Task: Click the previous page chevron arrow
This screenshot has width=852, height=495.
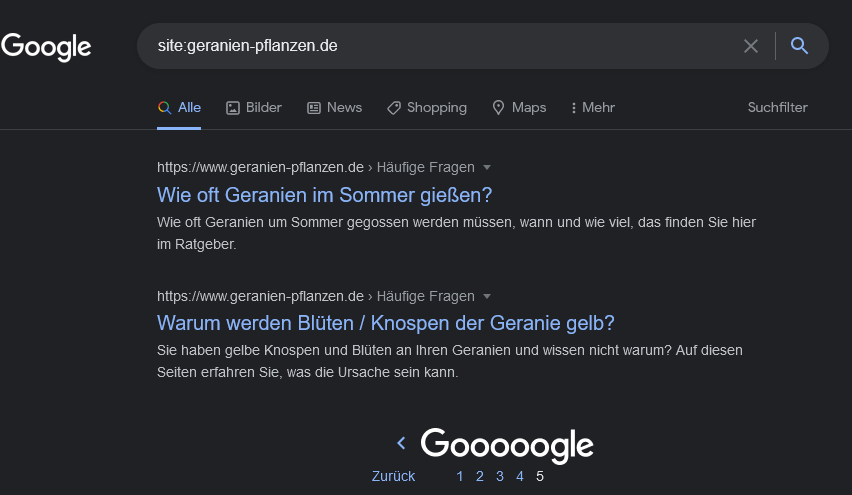Action: 402,443
